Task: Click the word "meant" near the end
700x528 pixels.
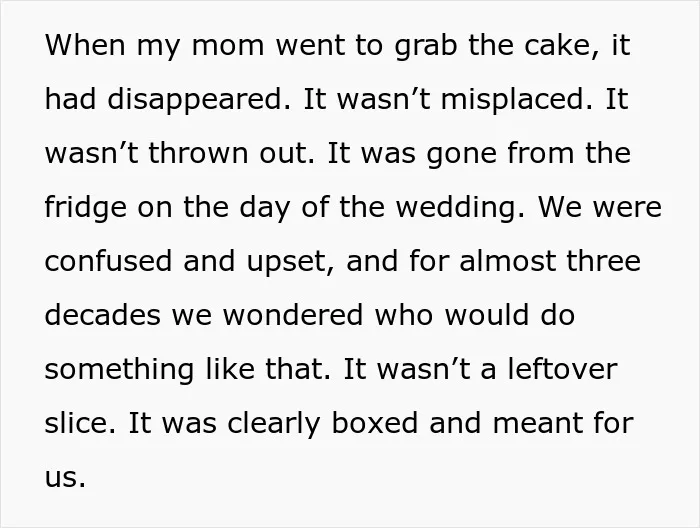Action: click(529, 424)
